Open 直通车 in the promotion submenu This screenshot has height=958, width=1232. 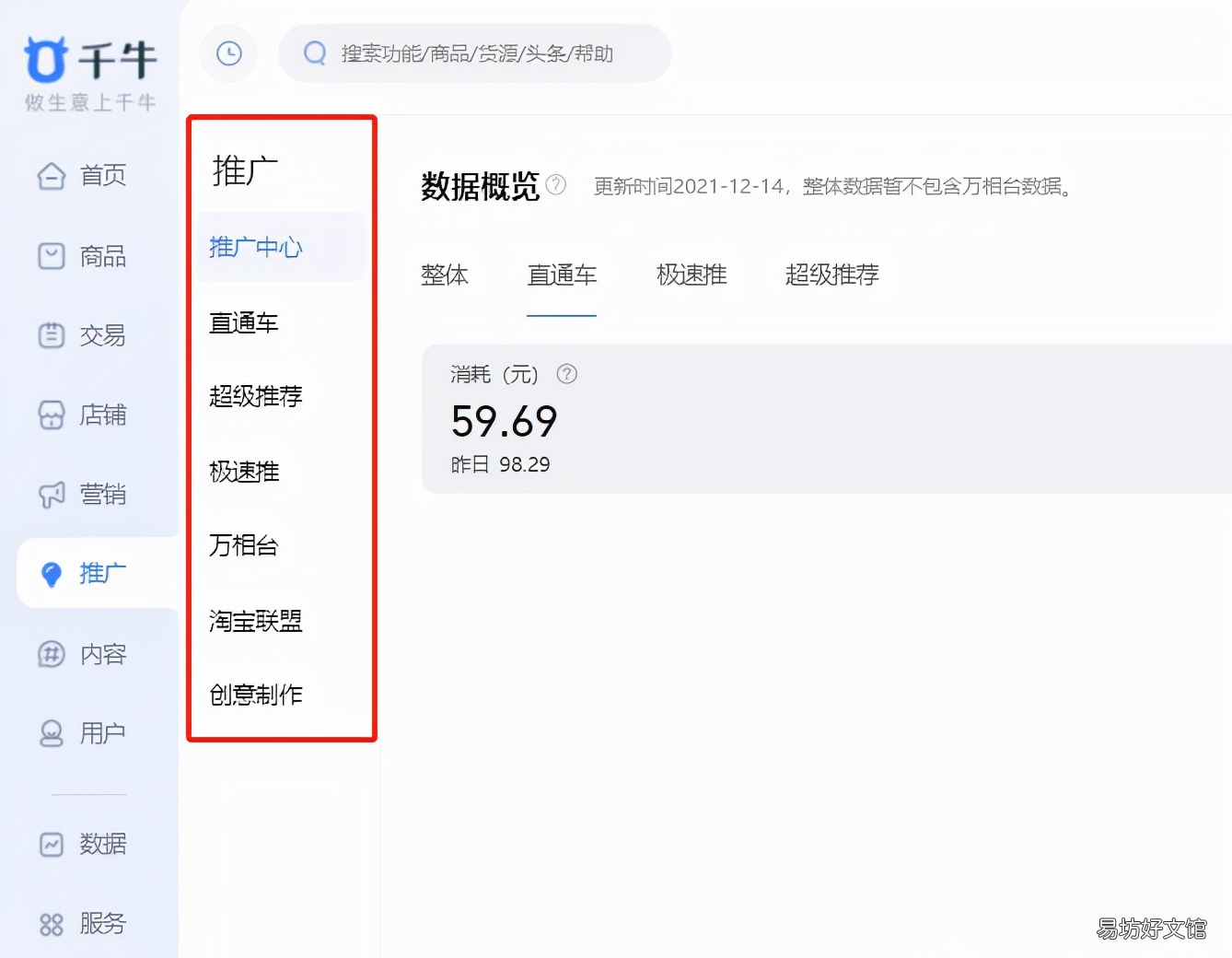point(244,322)
